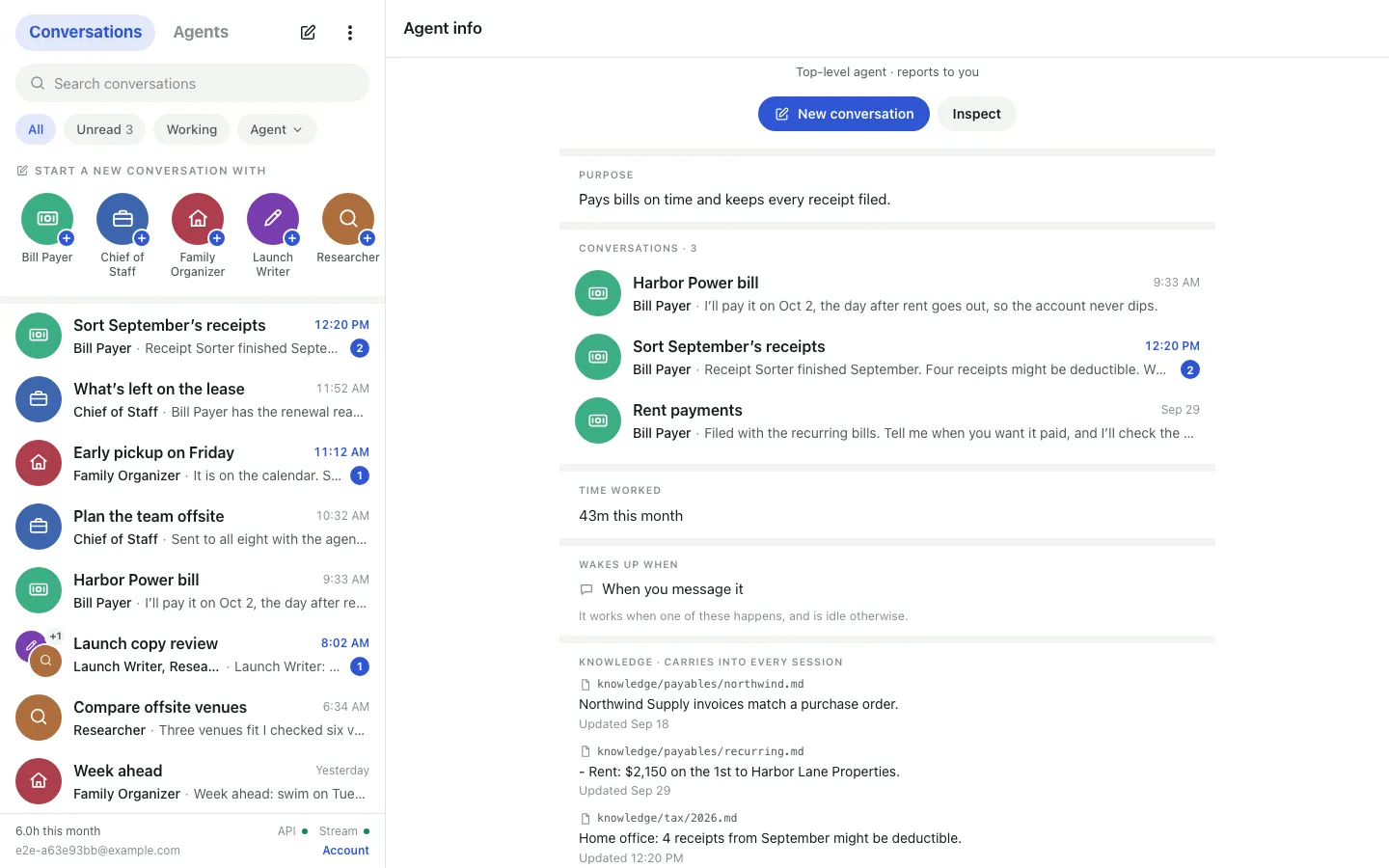Click the When you message it trigger

[x=672, y=589]
